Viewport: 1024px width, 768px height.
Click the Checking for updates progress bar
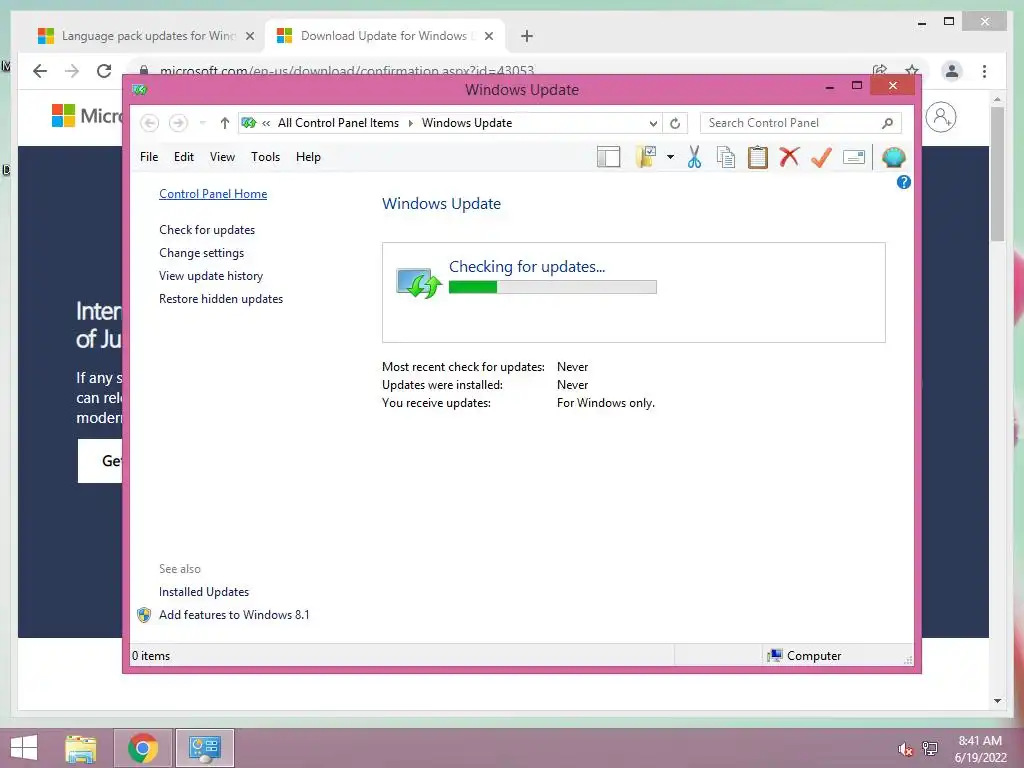coord(552,287)
